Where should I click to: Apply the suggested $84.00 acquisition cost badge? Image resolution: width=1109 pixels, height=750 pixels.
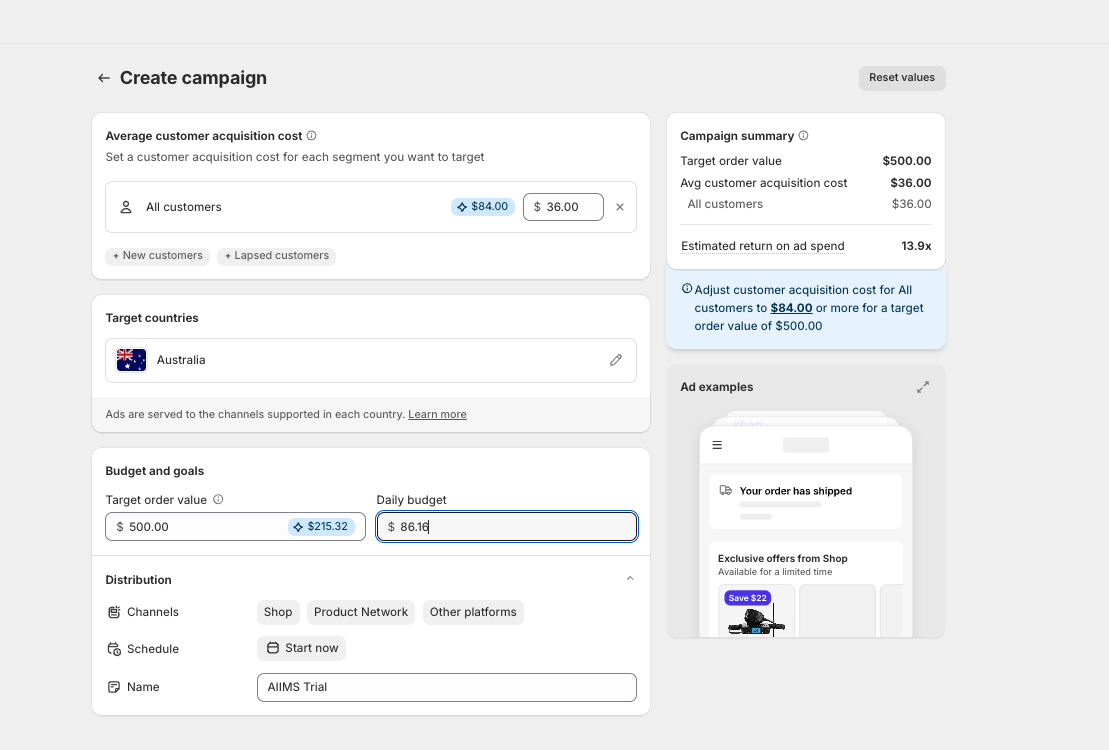tap(483, 207)
